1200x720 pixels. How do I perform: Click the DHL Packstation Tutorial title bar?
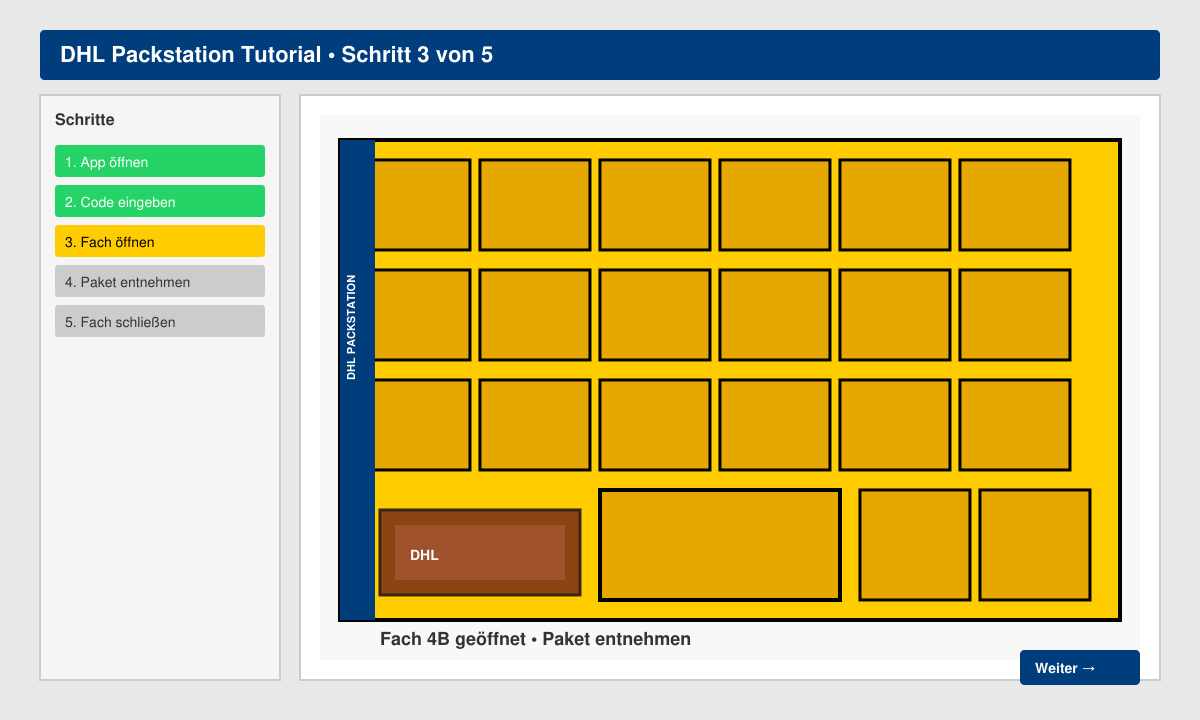(x=600, y=55)
